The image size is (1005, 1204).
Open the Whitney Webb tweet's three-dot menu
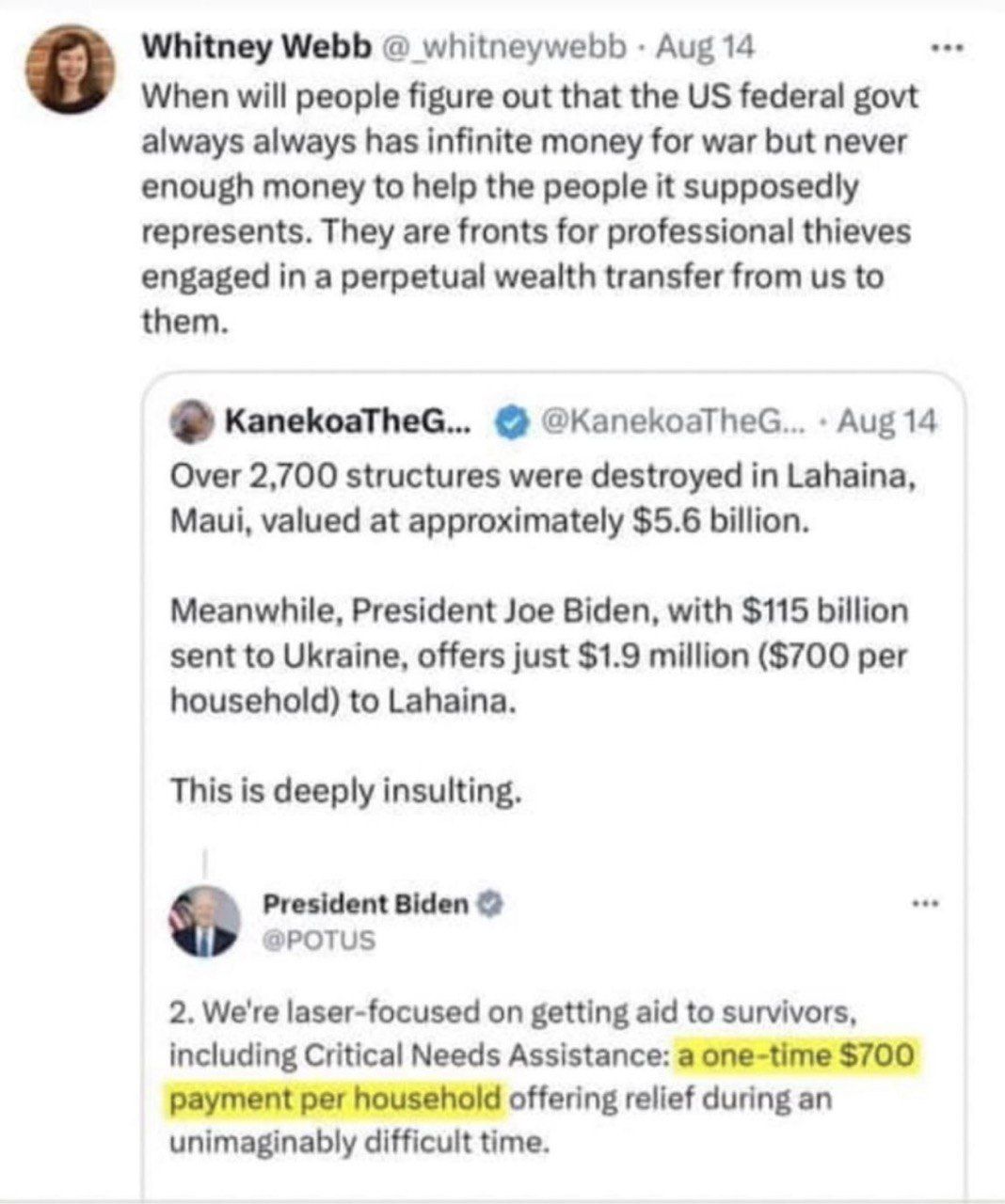click(947, 47)
